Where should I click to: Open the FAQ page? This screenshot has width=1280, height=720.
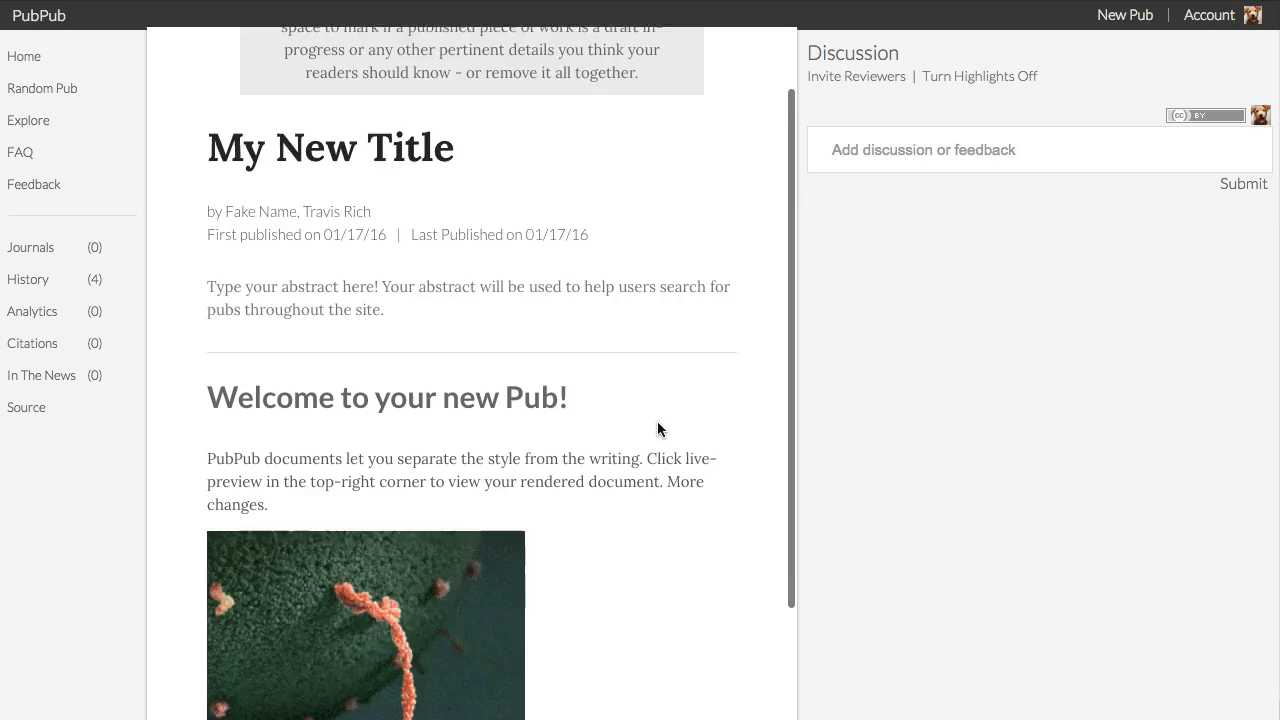(20, 152)
